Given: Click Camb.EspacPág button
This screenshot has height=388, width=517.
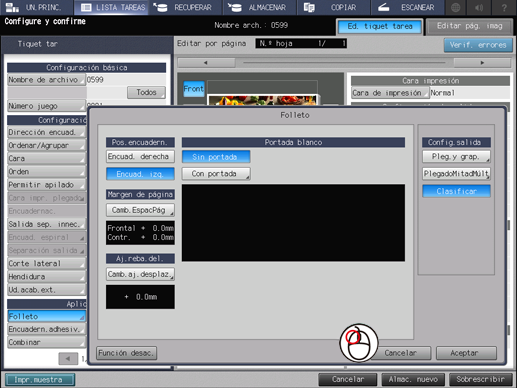Looking at the screenshot, I should (x=140, y=210).
